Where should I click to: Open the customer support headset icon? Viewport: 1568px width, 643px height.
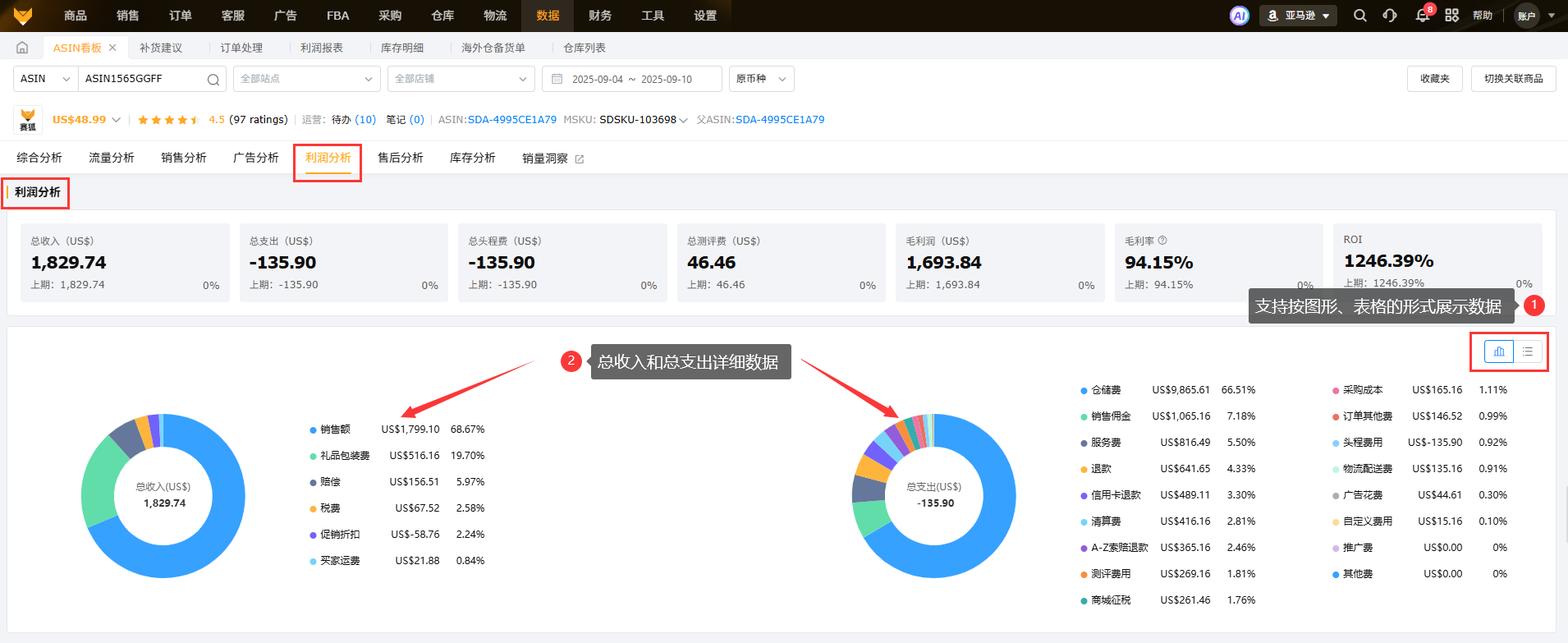click(x=1390, y=16)
